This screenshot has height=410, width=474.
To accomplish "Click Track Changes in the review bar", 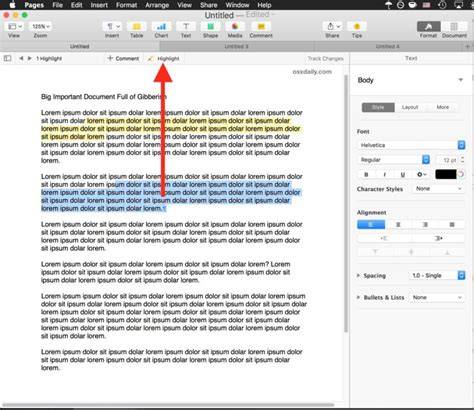I will (325, 58).
